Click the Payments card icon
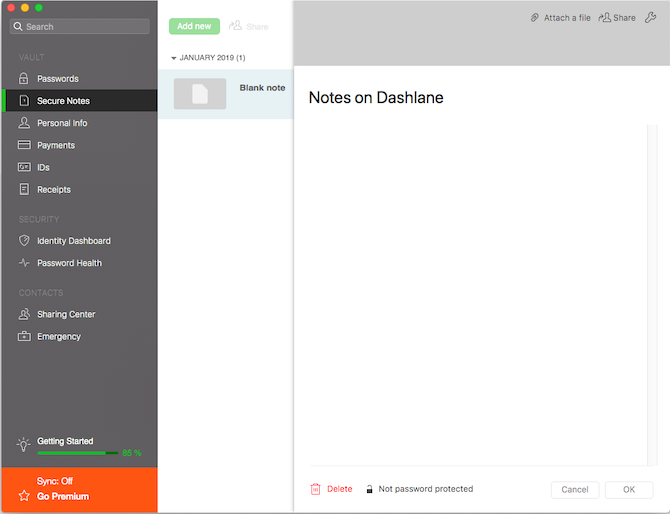Image resolution: width=670 pixels, height=514 pixels. (x=24, y=145)
